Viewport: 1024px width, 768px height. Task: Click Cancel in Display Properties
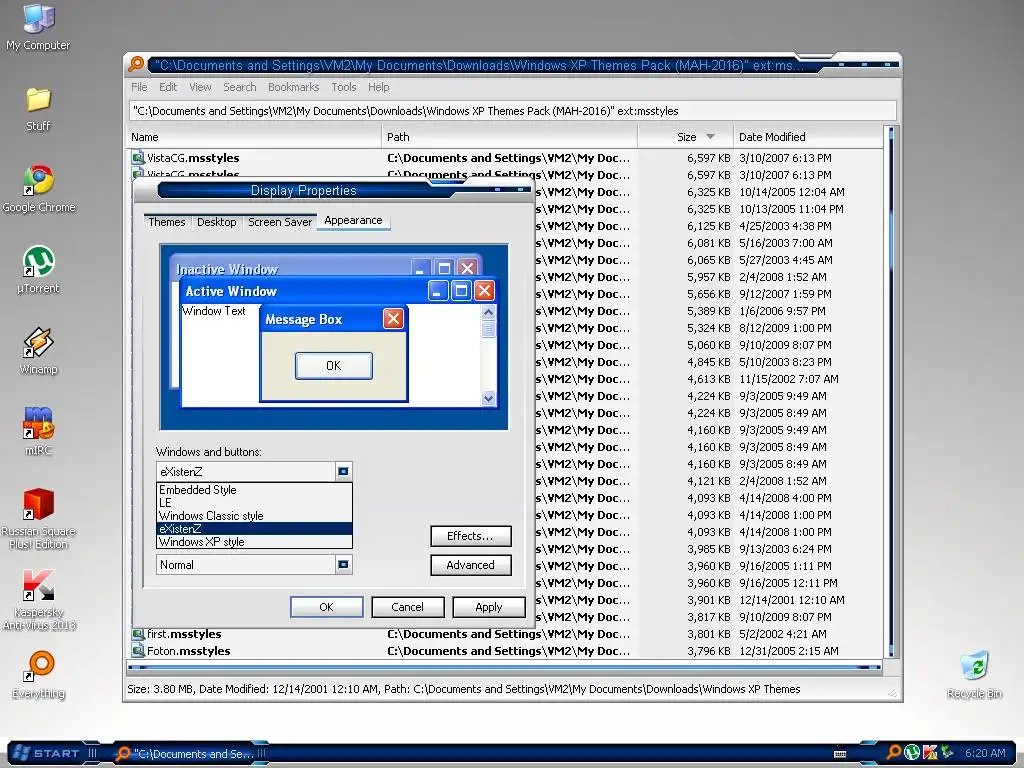click(408, 607)
